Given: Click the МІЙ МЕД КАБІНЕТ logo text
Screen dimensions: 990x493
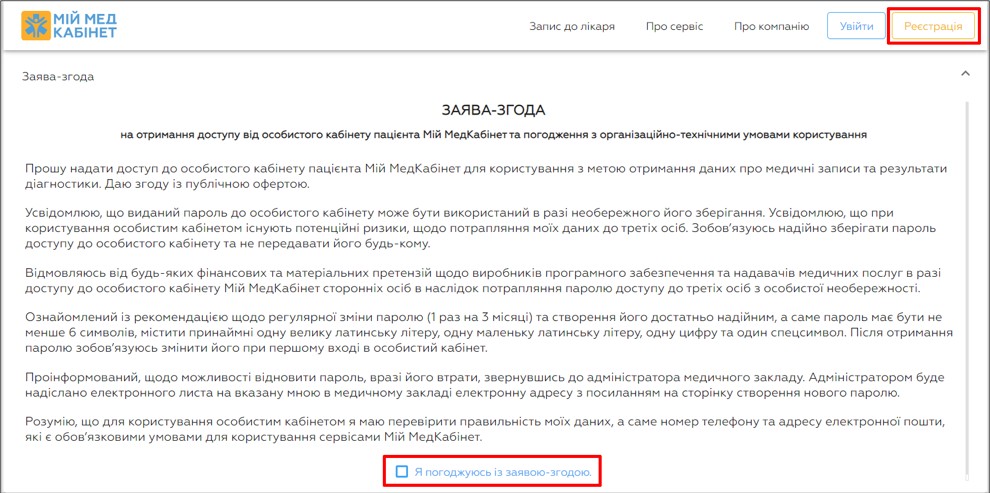Looking at the screenshot, I should (x=87, y=26).
